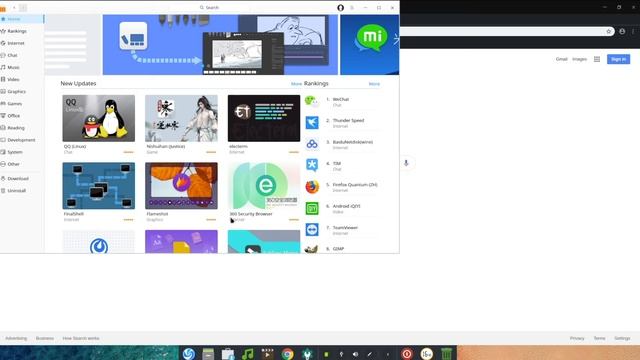Open Gmail link in Chrome window
640x360 pixels.
pos(562,59)
